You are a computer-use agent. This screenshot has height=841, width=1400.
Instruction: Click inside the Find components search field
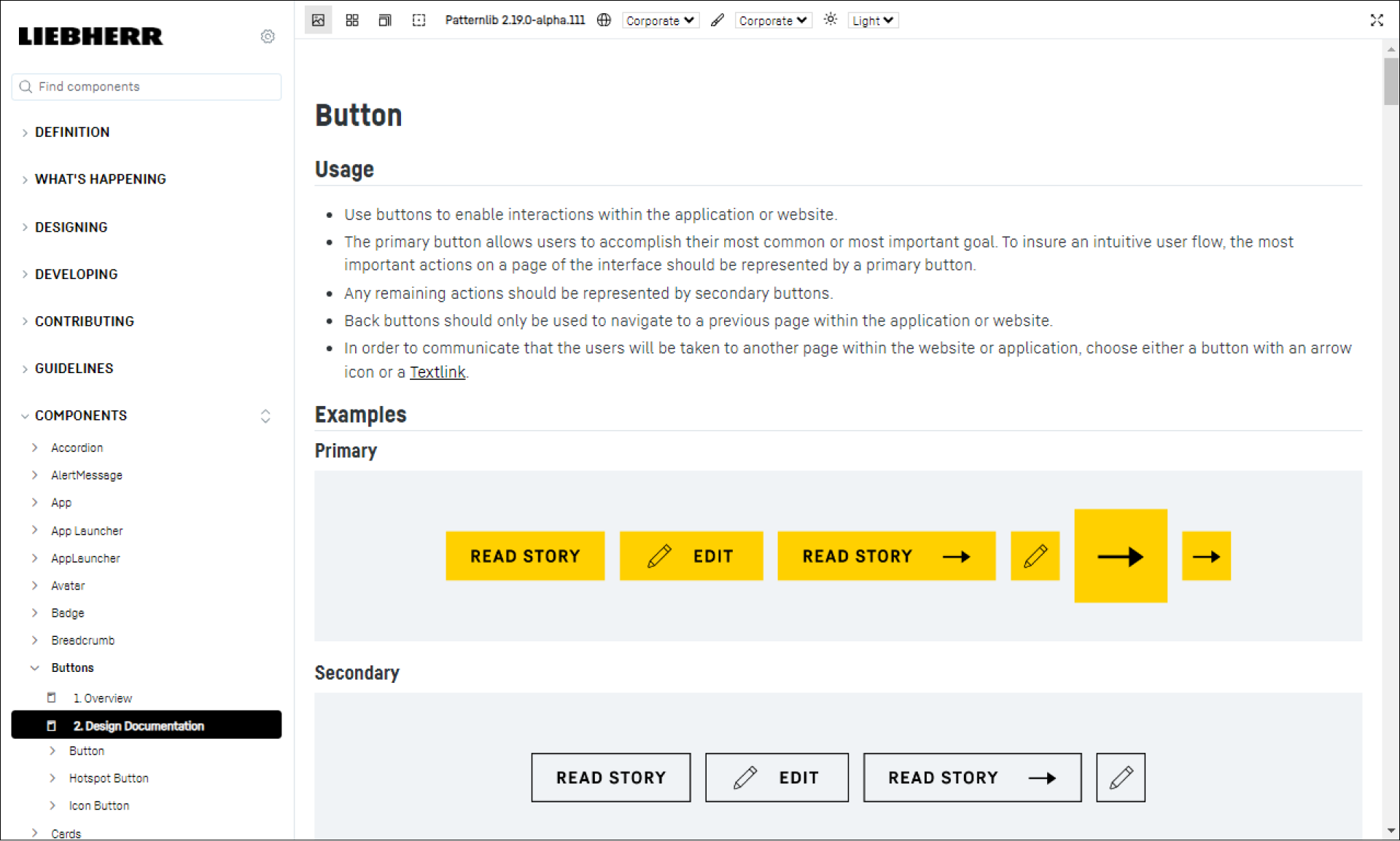[146, 86]
